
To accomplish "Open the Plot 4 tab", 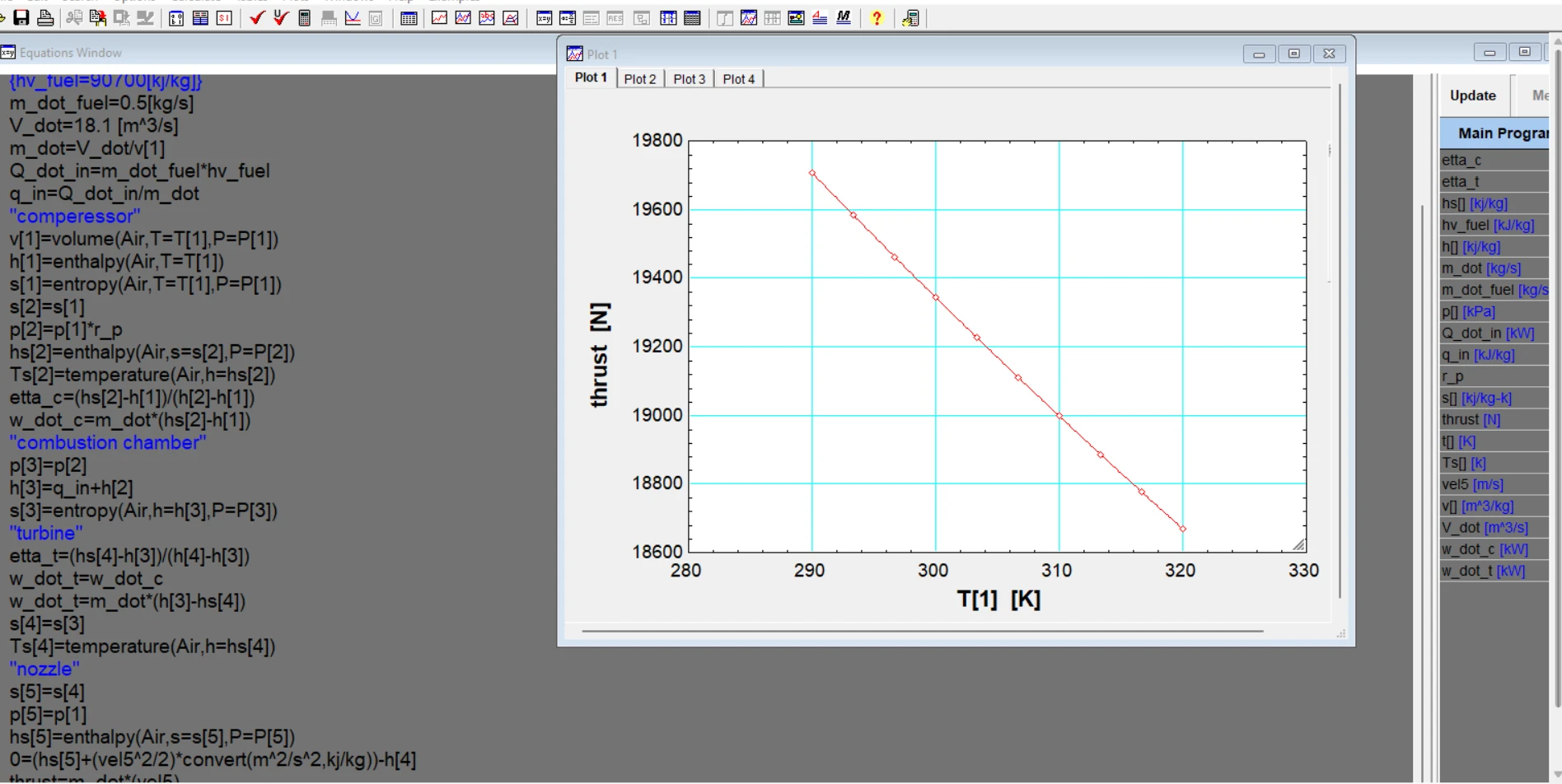I will point(739,79).
